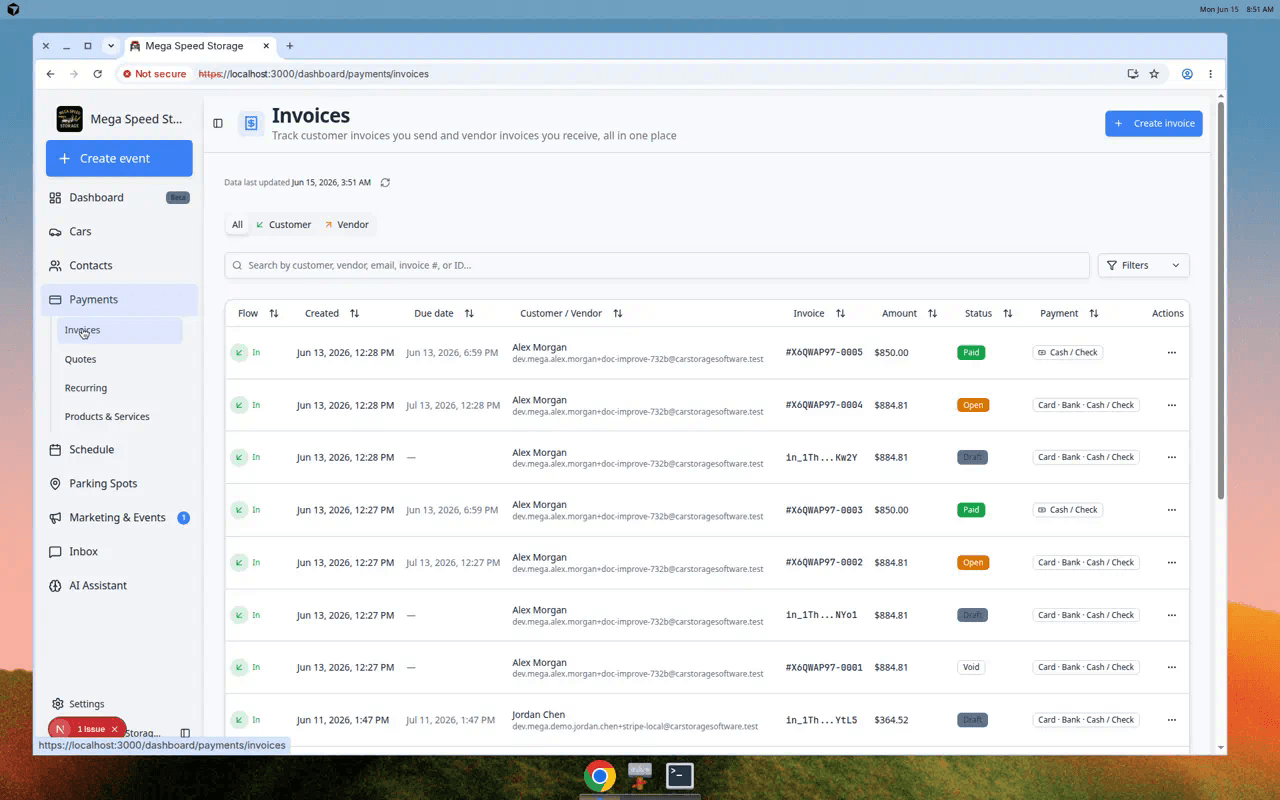Click invoice number #X6QWAP97-0004
1280x800 pixels.
(x=824, y=405)
